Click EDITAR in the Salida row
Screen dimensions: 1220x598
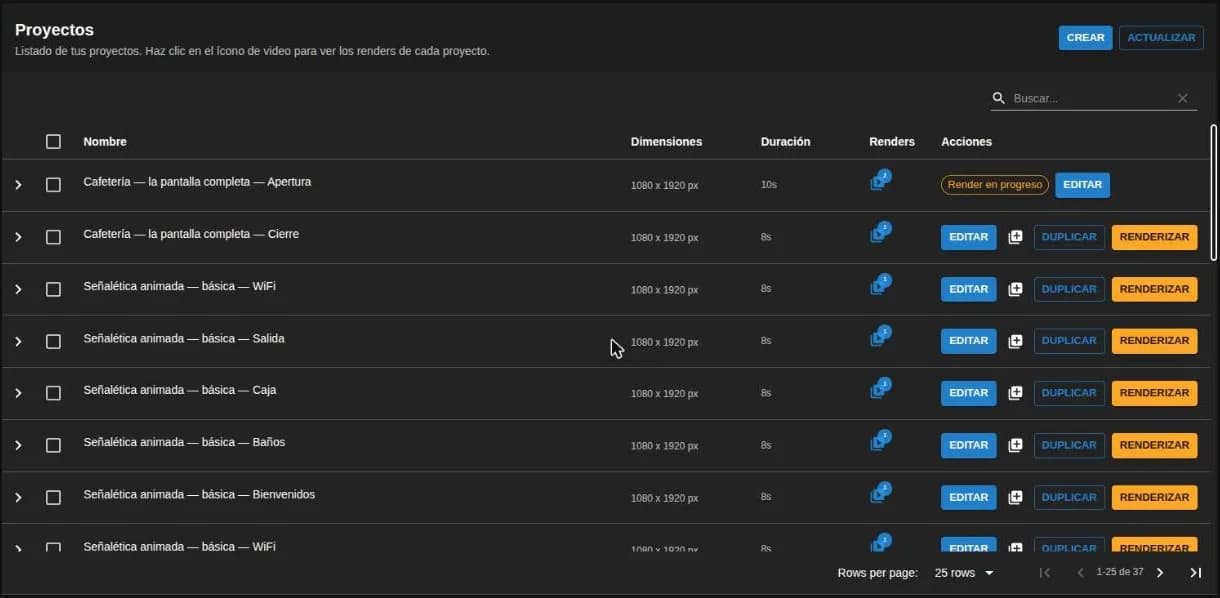coord(968,341)
